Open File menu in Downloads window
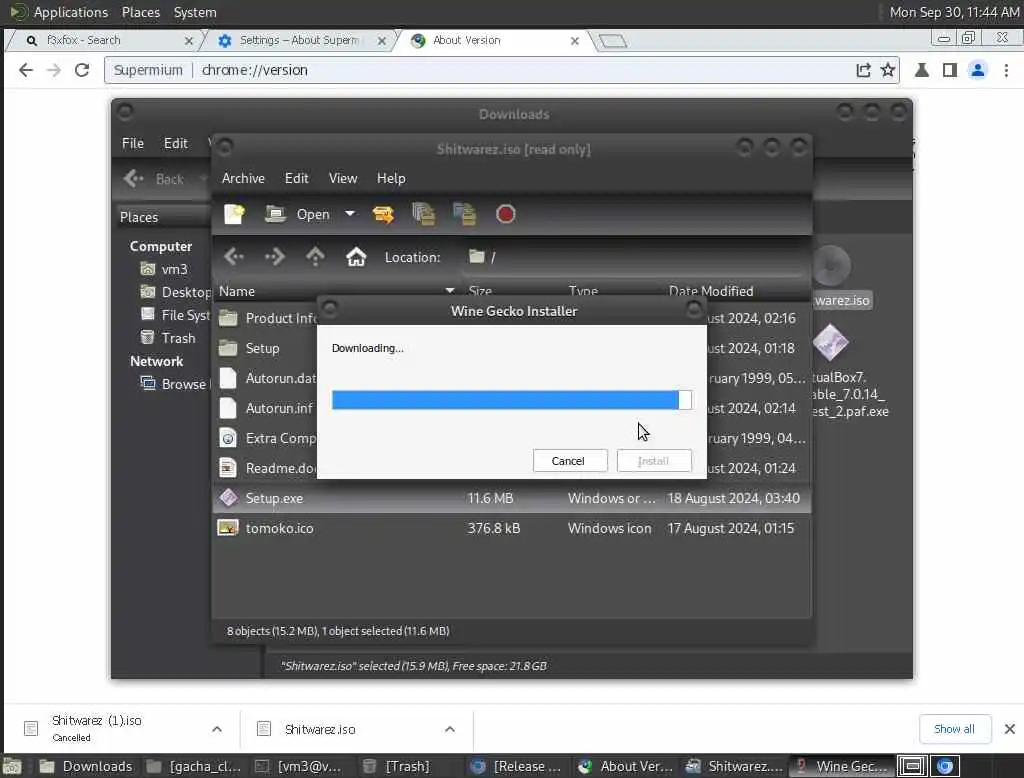 tap(133, 143)
